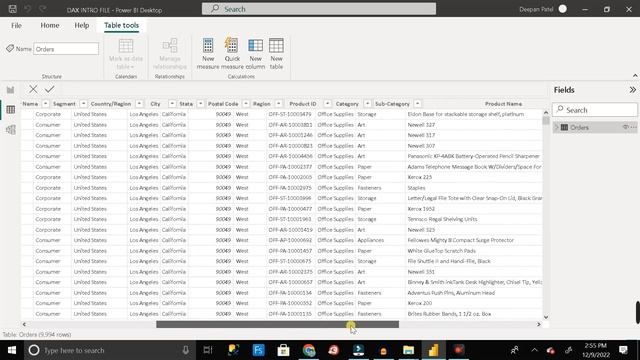Click the title bar Search box
Viewport: 640px width, 360px height.
click(x=319, y=9)
